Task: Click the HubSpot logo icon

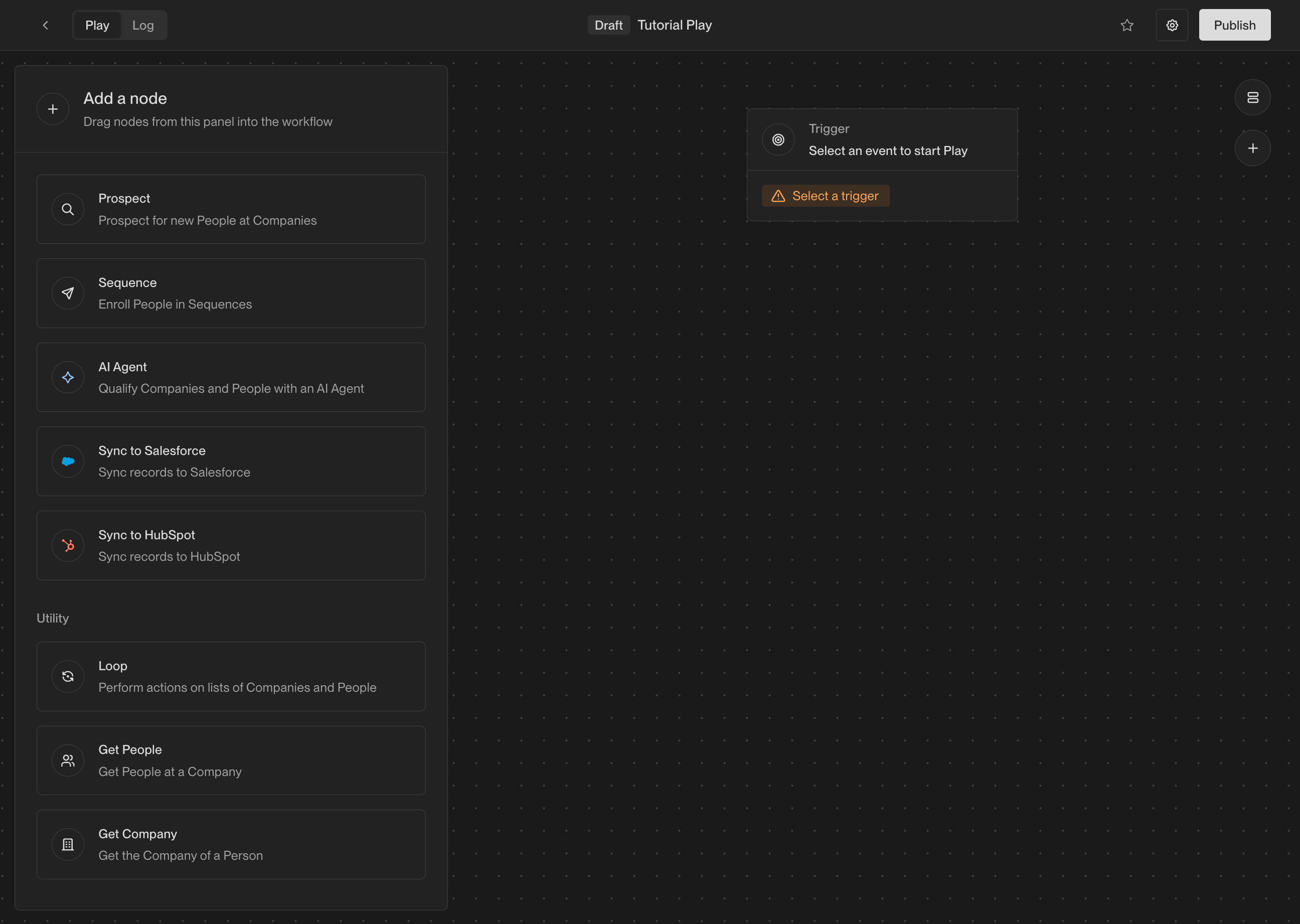Action: coord(68,546)
